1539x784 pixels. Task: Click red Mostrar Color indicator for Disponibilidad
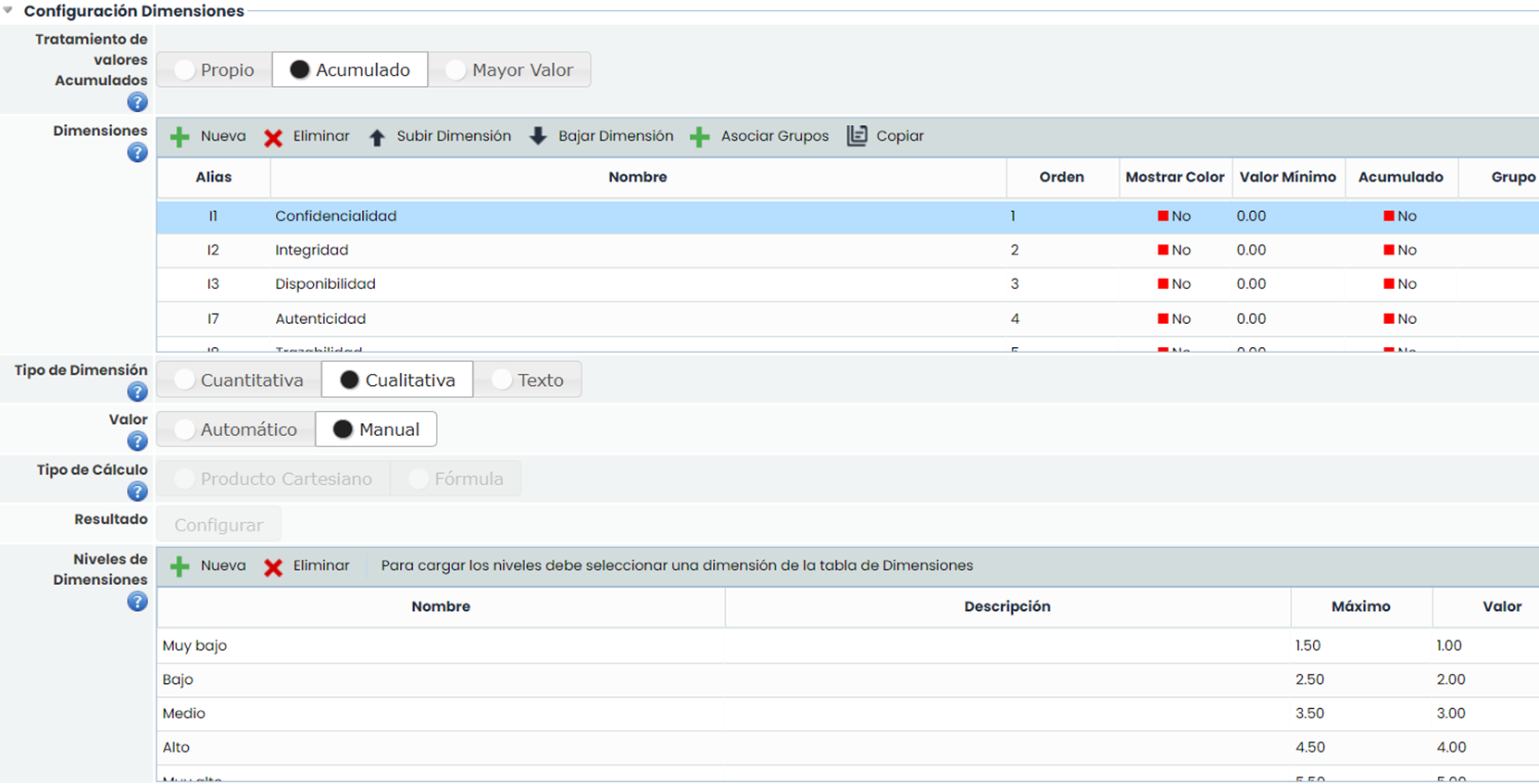click(1163, 284)
